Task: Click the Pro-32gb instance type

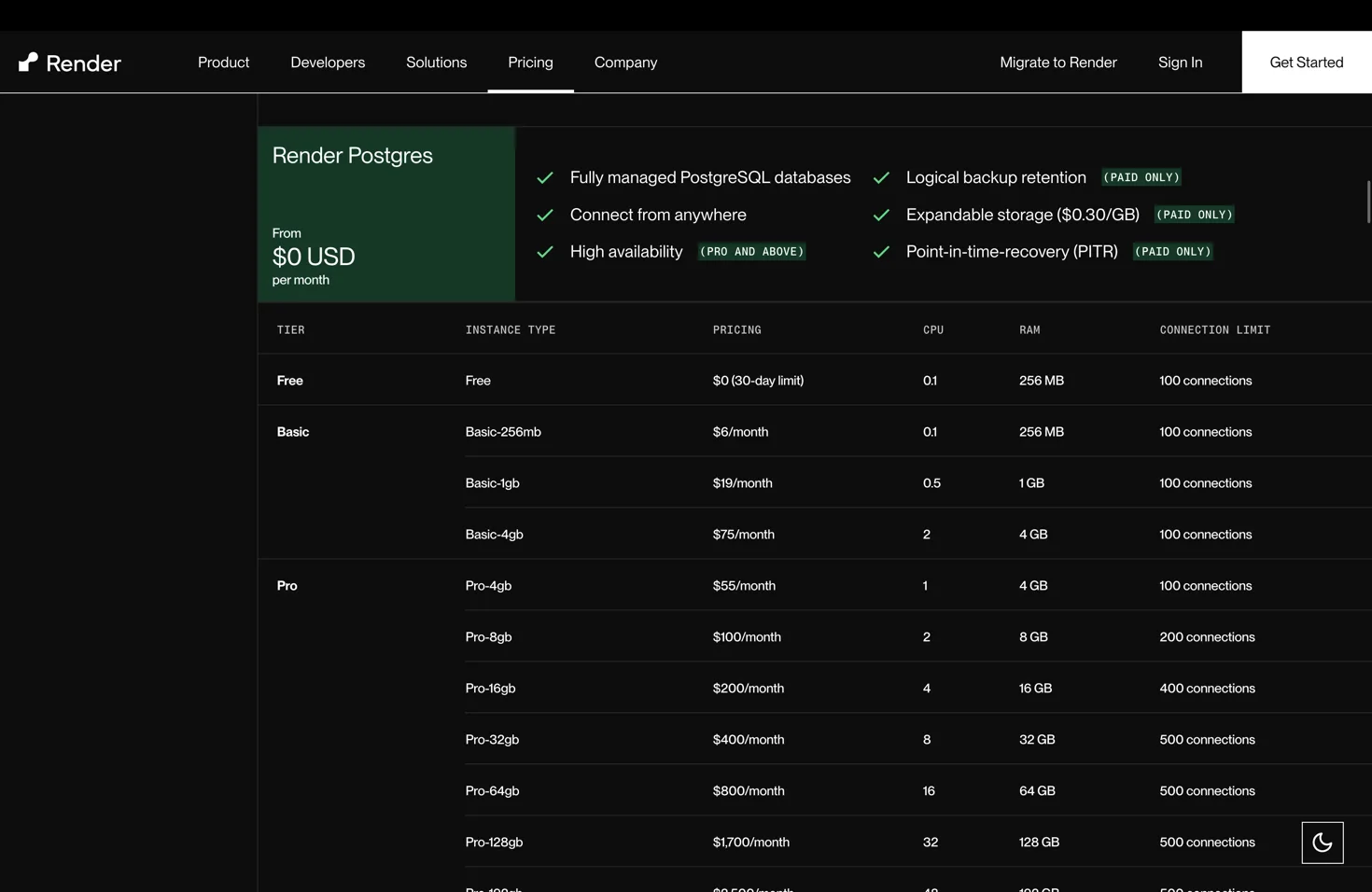Action: point(492,740)
